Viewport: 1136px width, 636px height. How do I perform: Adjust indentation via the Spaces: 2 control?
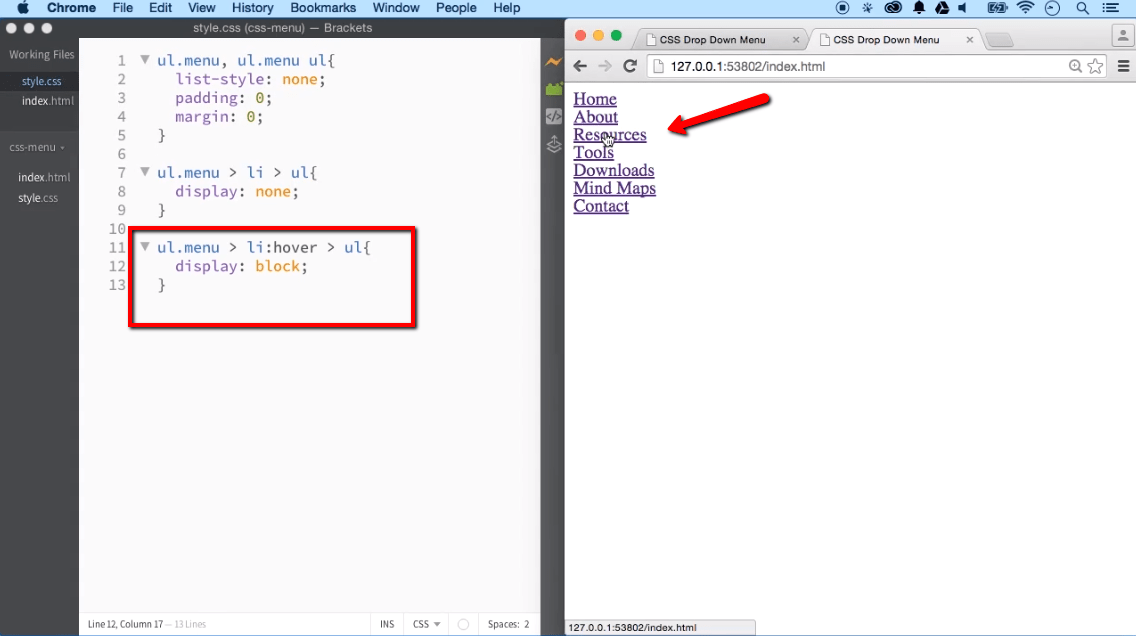(x=508, y=623)
